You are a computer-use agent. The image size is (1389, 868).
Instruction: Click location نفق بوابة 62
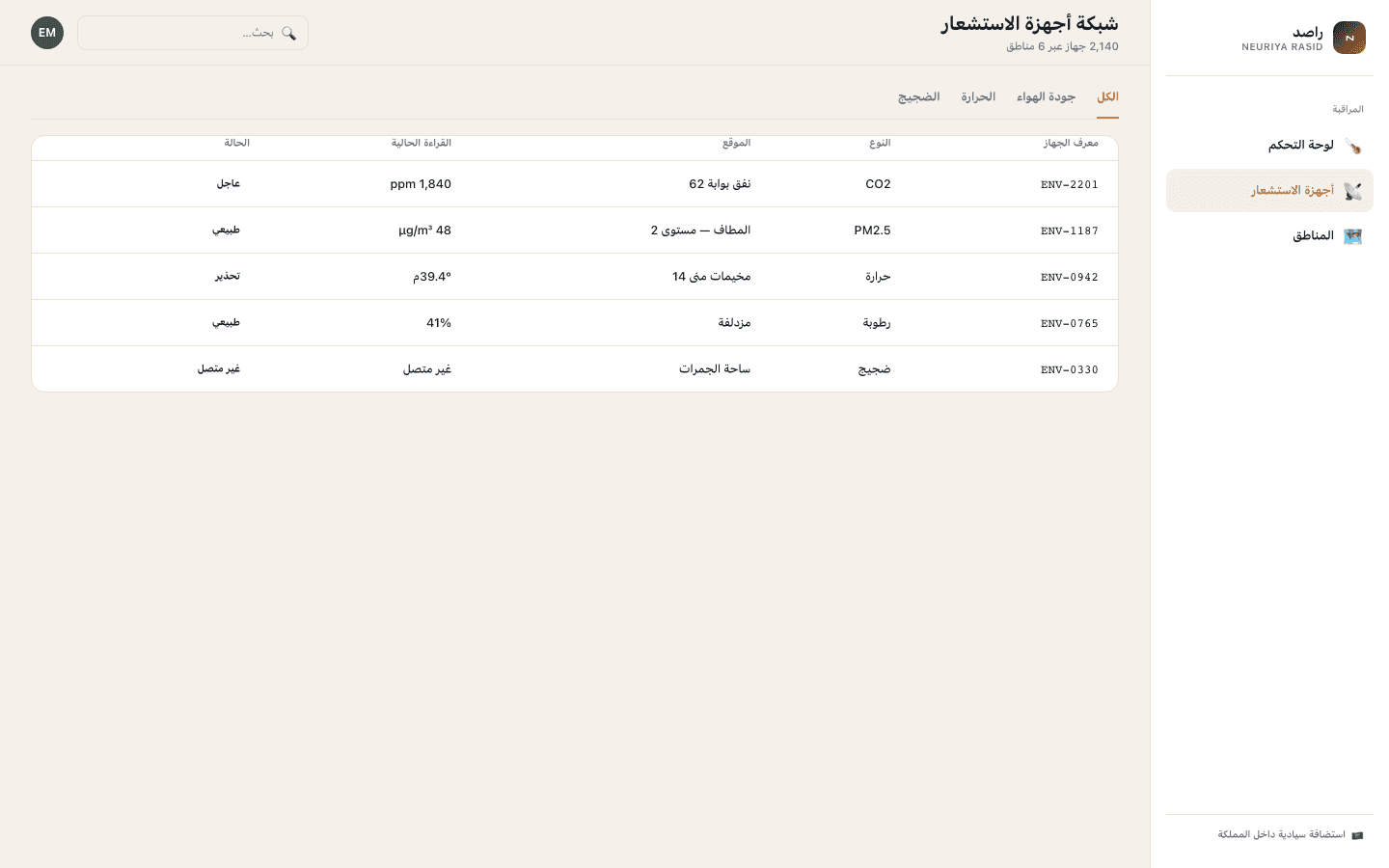pos(720,184)
